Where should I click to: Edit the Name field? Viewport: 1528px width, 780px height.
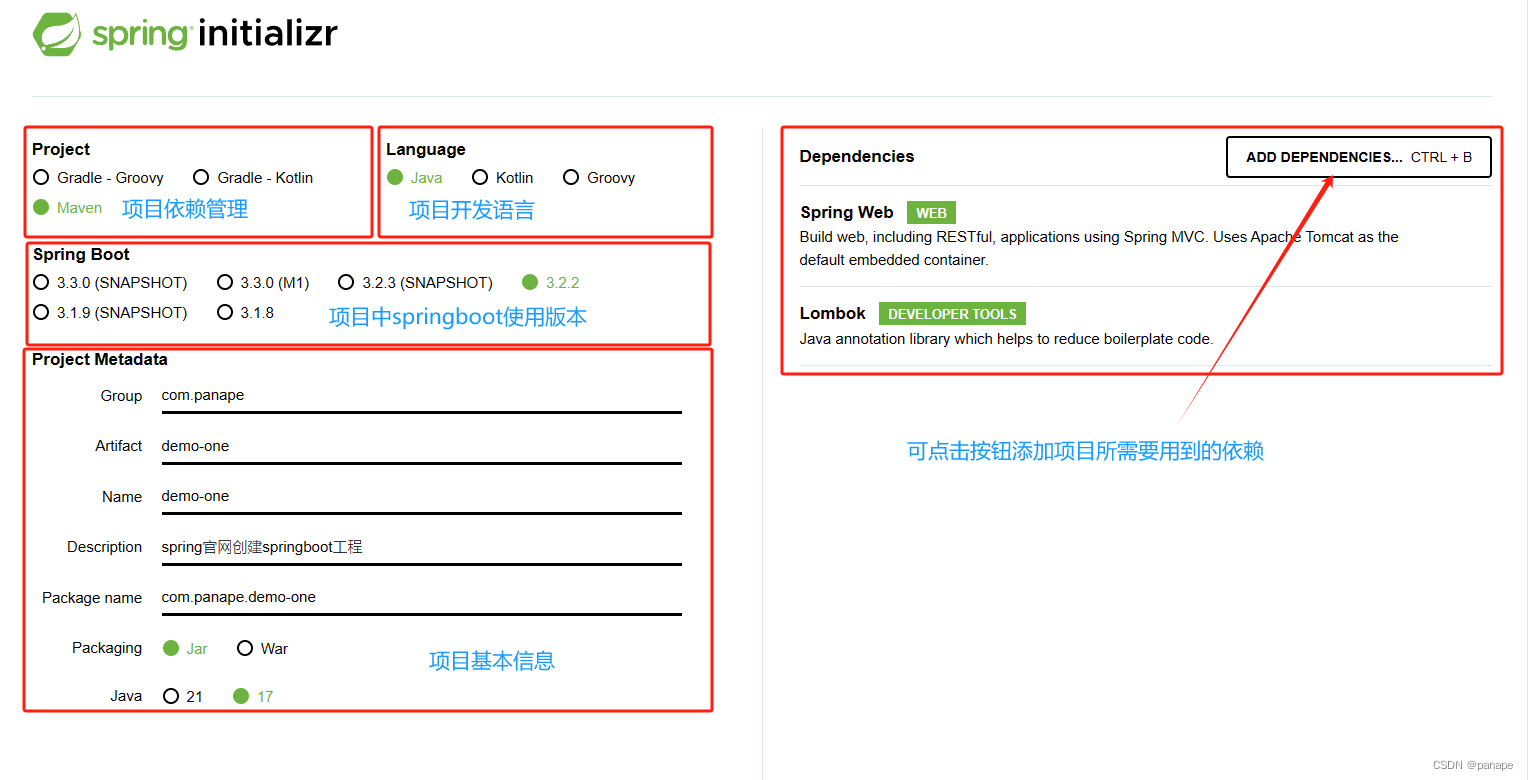coord(421,497)
